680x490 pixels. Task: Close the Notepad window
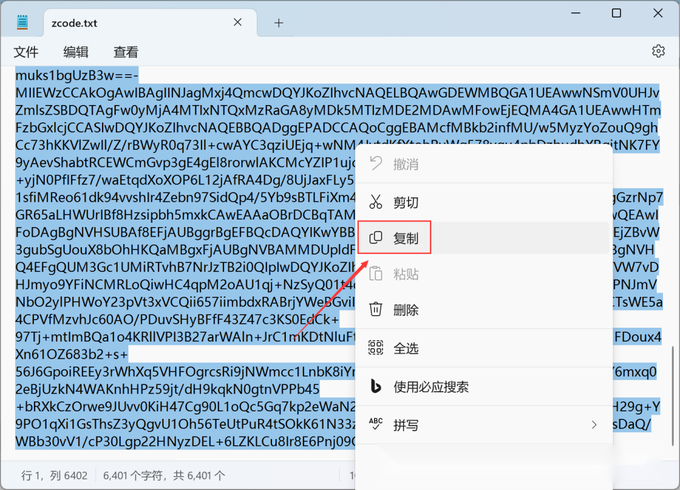coord(658,13)
